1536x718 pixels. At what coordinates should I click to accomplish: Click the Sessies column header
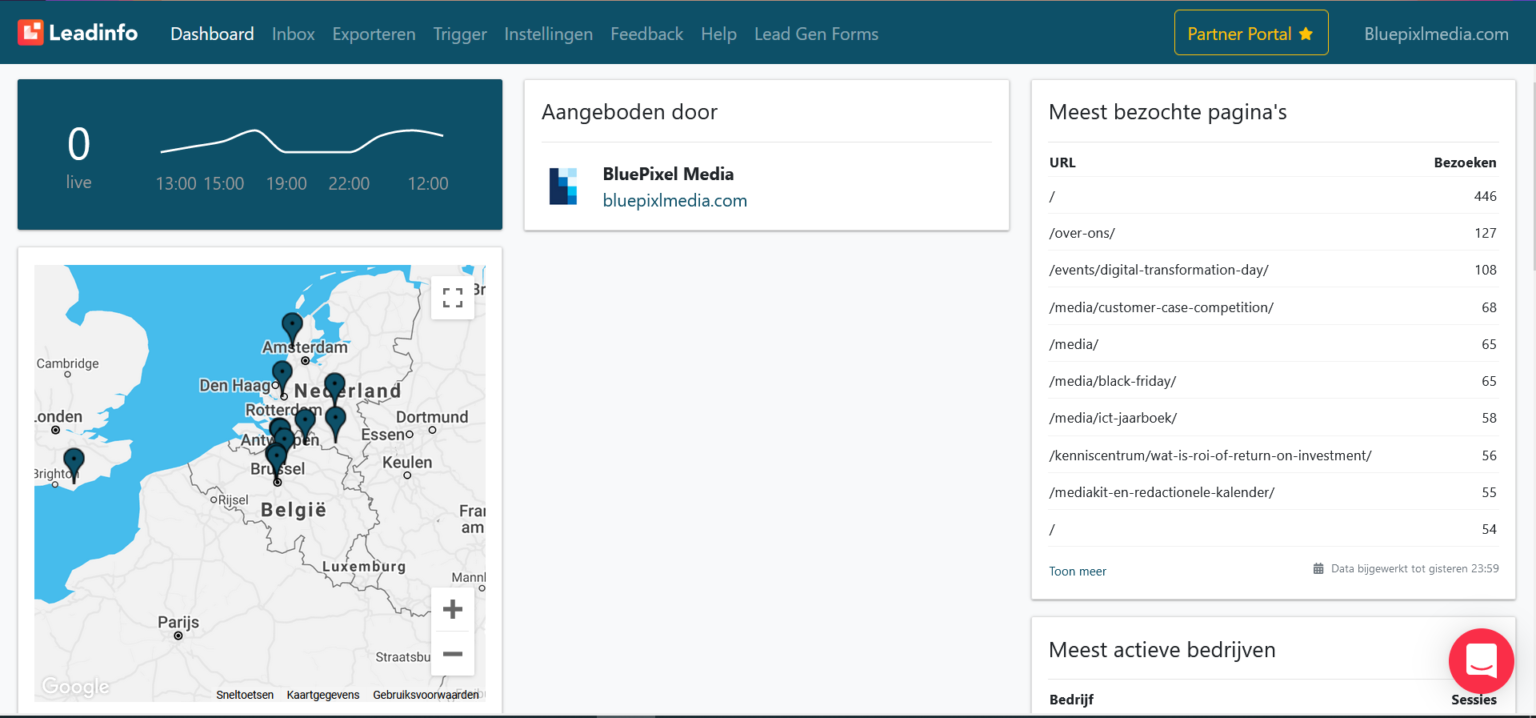[1474, 700]
